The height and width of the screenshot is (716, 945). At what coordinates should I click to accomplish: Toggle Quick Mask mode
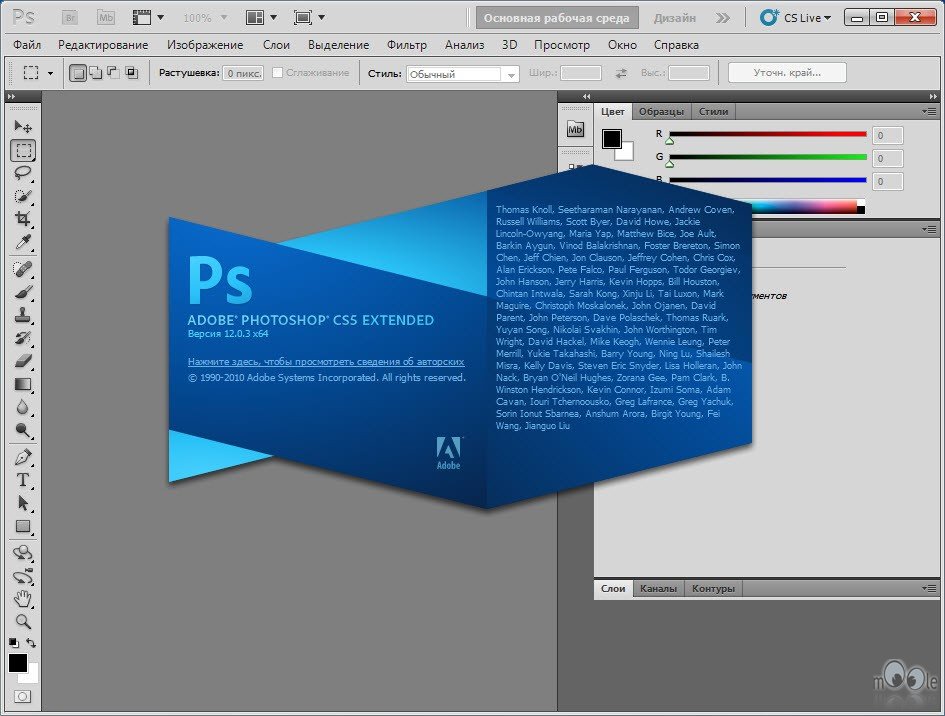pyautogui.click(x=23, y=697)
